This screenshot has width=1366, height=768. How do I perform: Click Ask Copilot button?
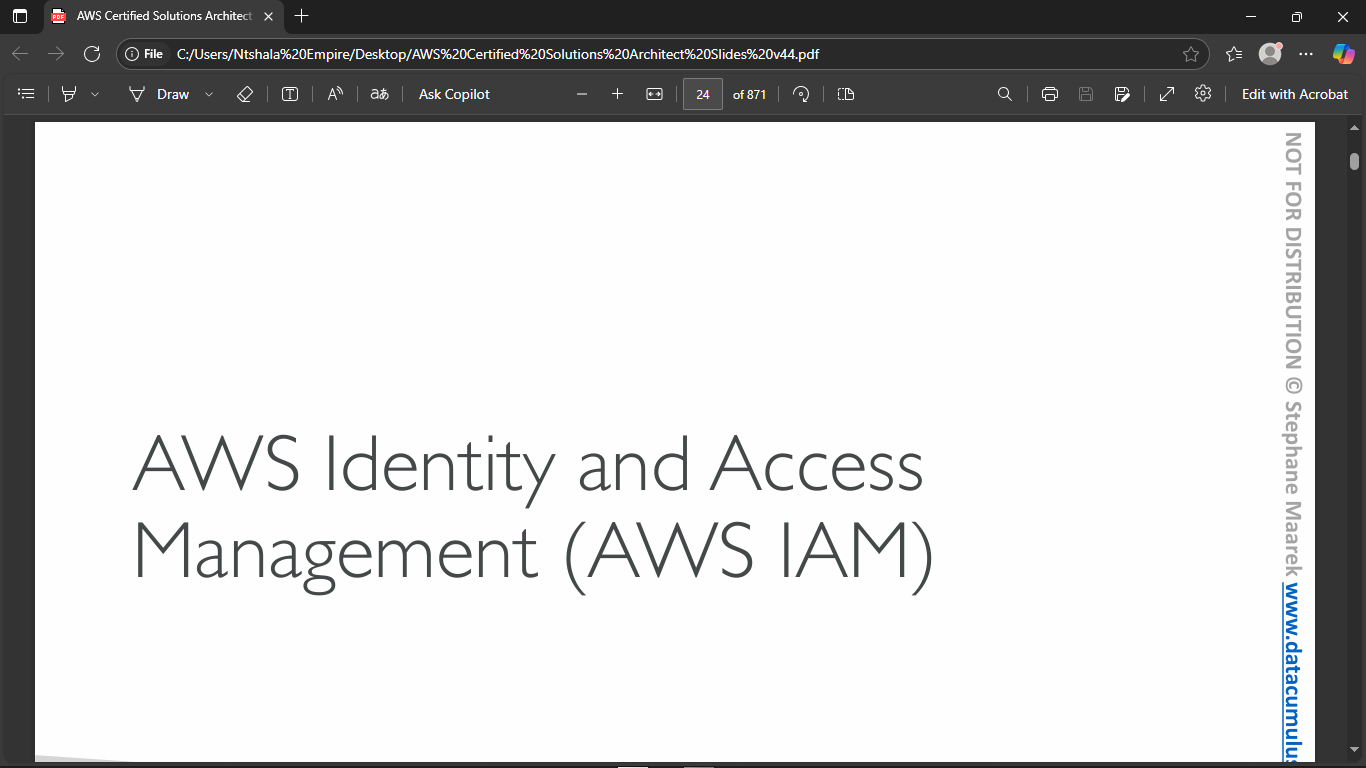[x=454, y=94]
